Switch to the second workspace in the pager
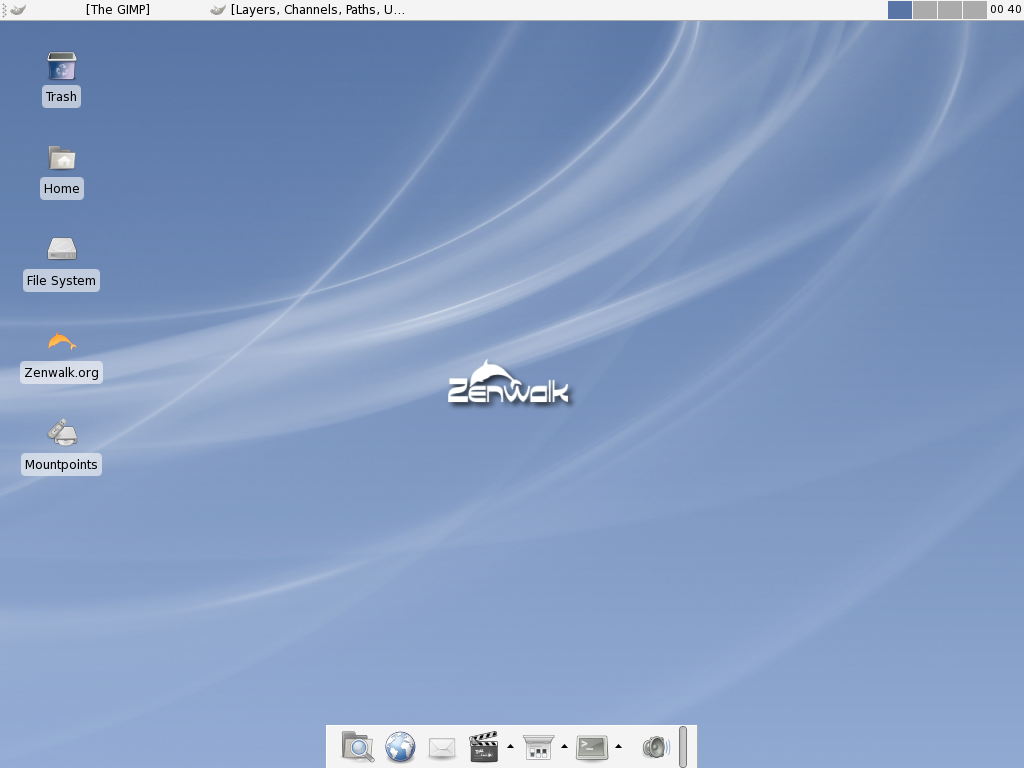 tap(925, 10)
